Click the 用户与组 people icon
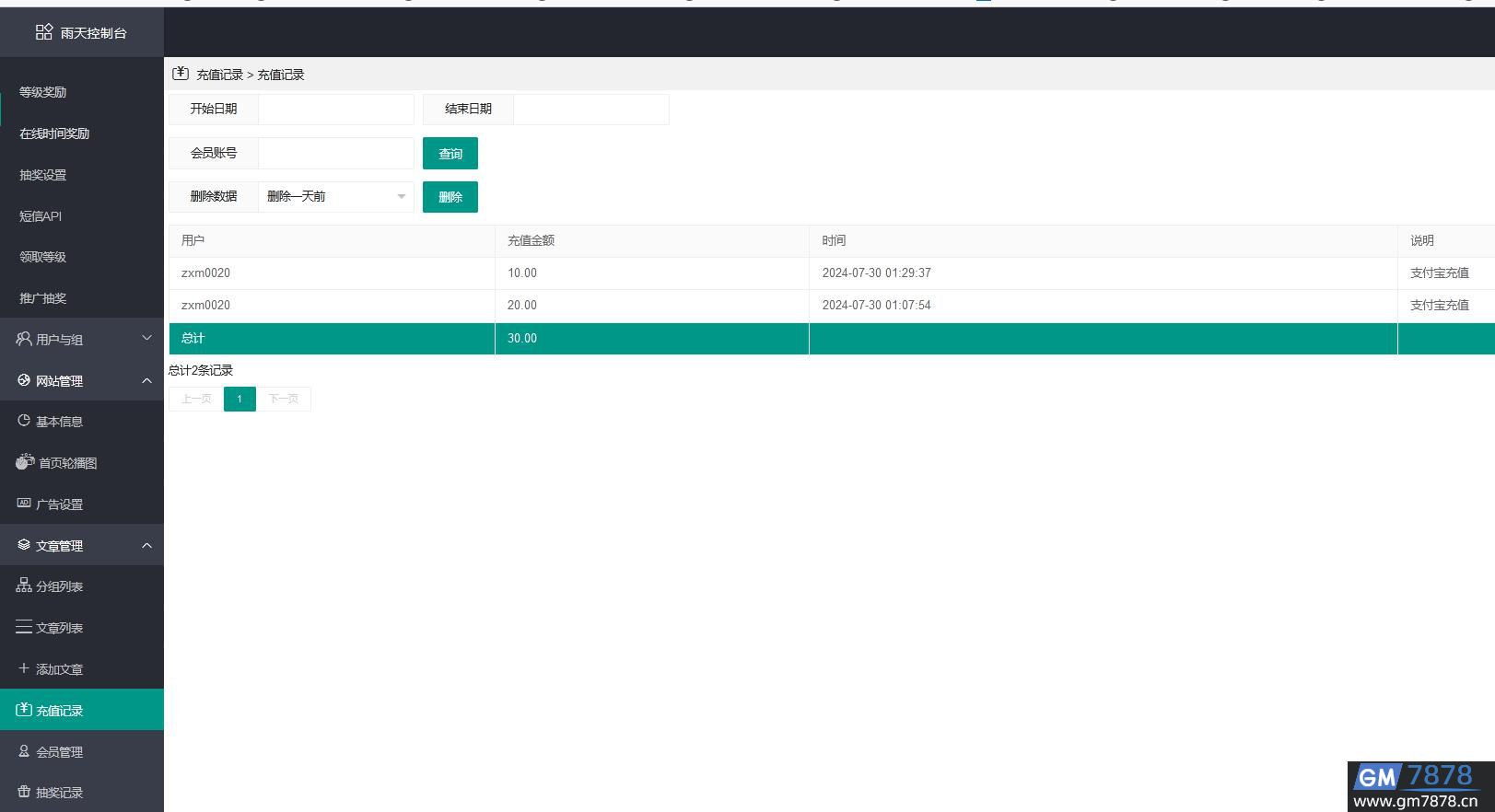 (24, 339)
